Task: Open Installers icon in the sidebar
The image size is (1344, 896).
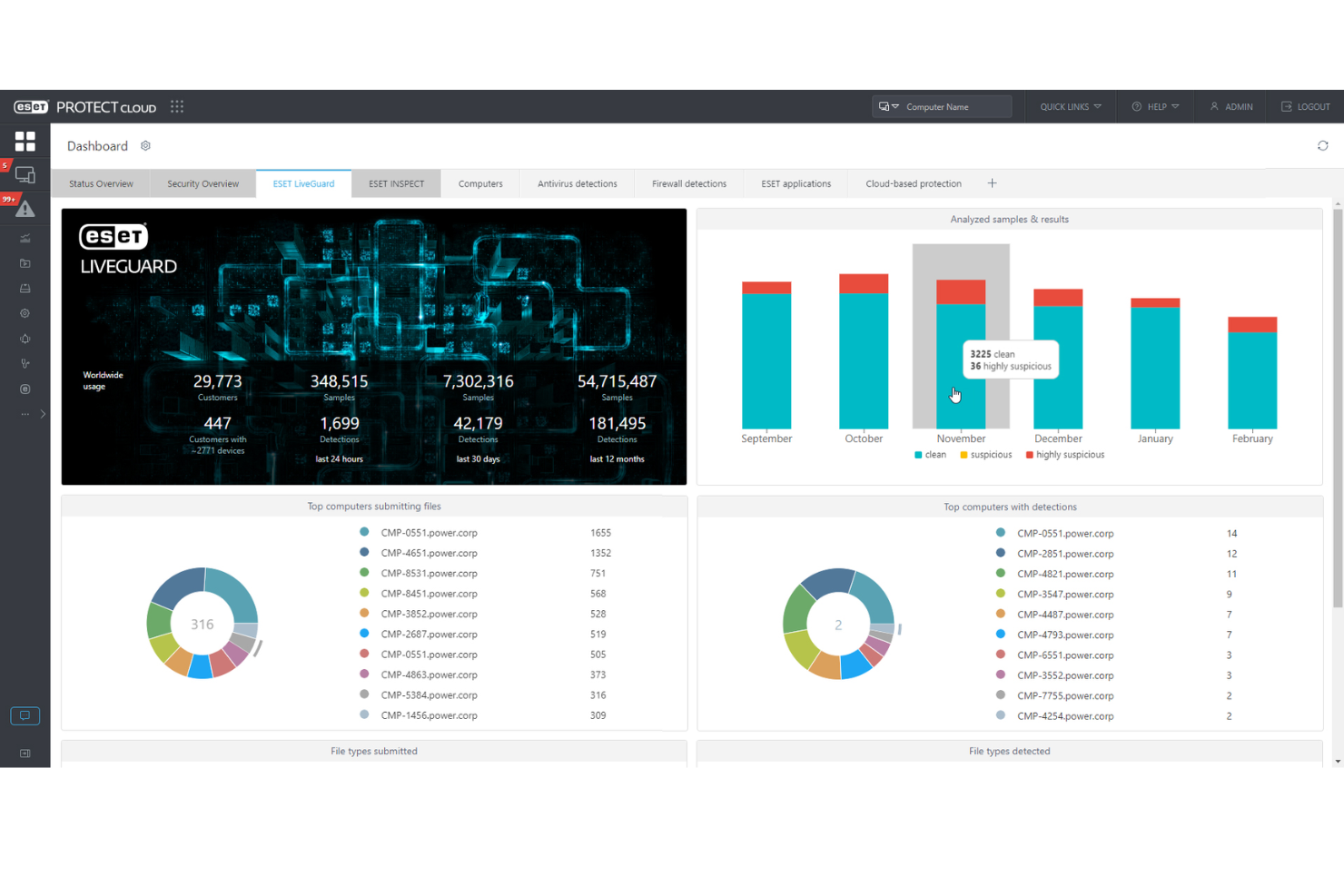Action: click(25, 288)
